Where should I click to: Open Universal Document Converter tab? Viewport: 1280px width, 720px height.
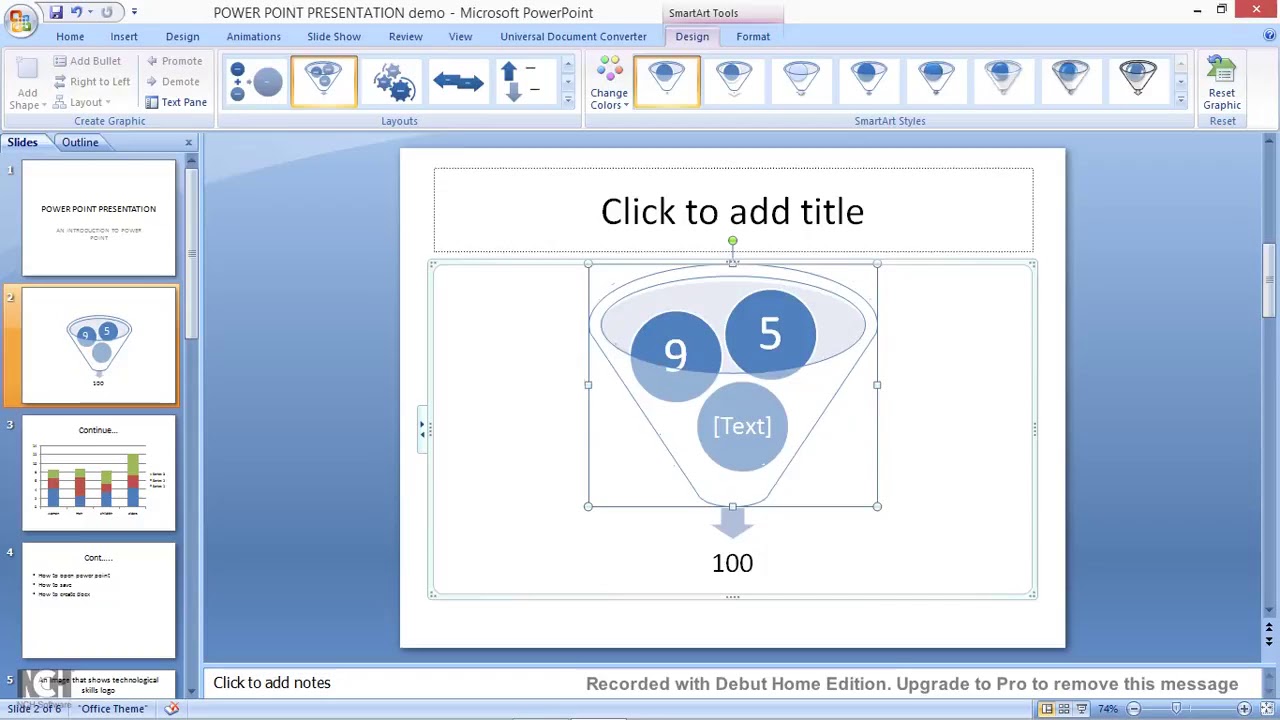(573, 36)
